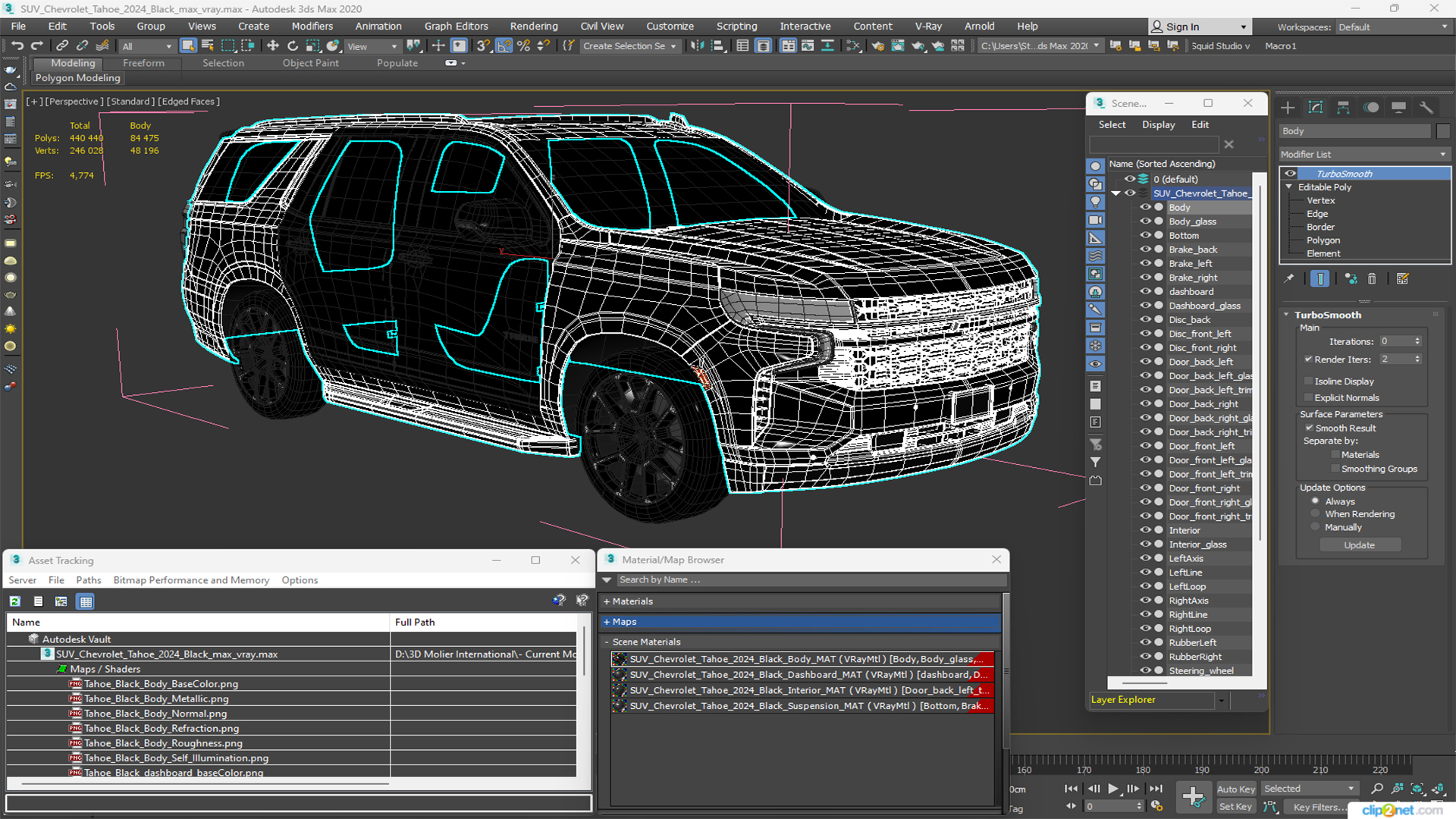Image resolution: width=1456 pixels, height=819 pixels.
Task: Collapse the SUV_Chevrolet_Tahoe group in Scene Explorer
Action: pyautogui.click(x=1116, y=193)
